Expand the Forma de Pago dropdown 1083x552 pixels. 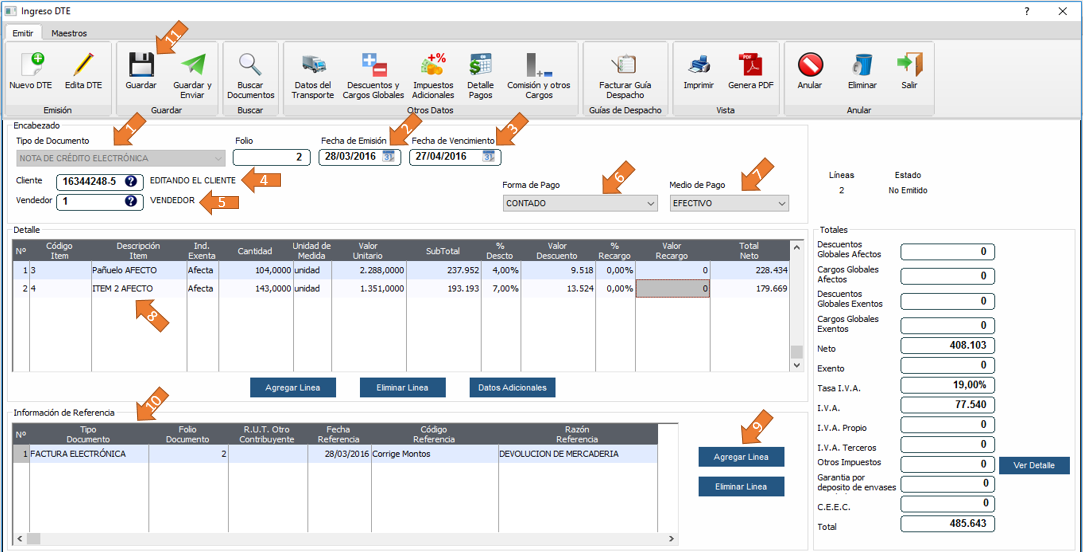pyautogui.click(x=651, y=203)
